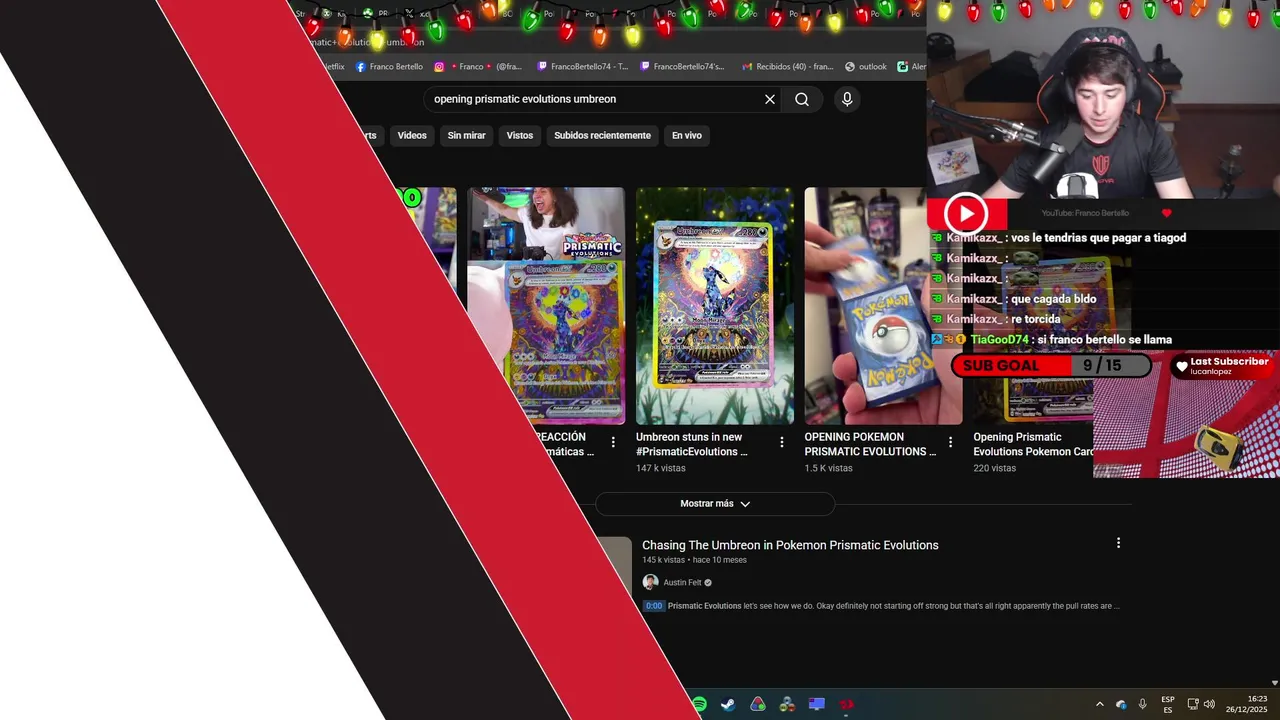Click the Austin Felt channel avatar
1280x720 pixels.
coord(650,582)
